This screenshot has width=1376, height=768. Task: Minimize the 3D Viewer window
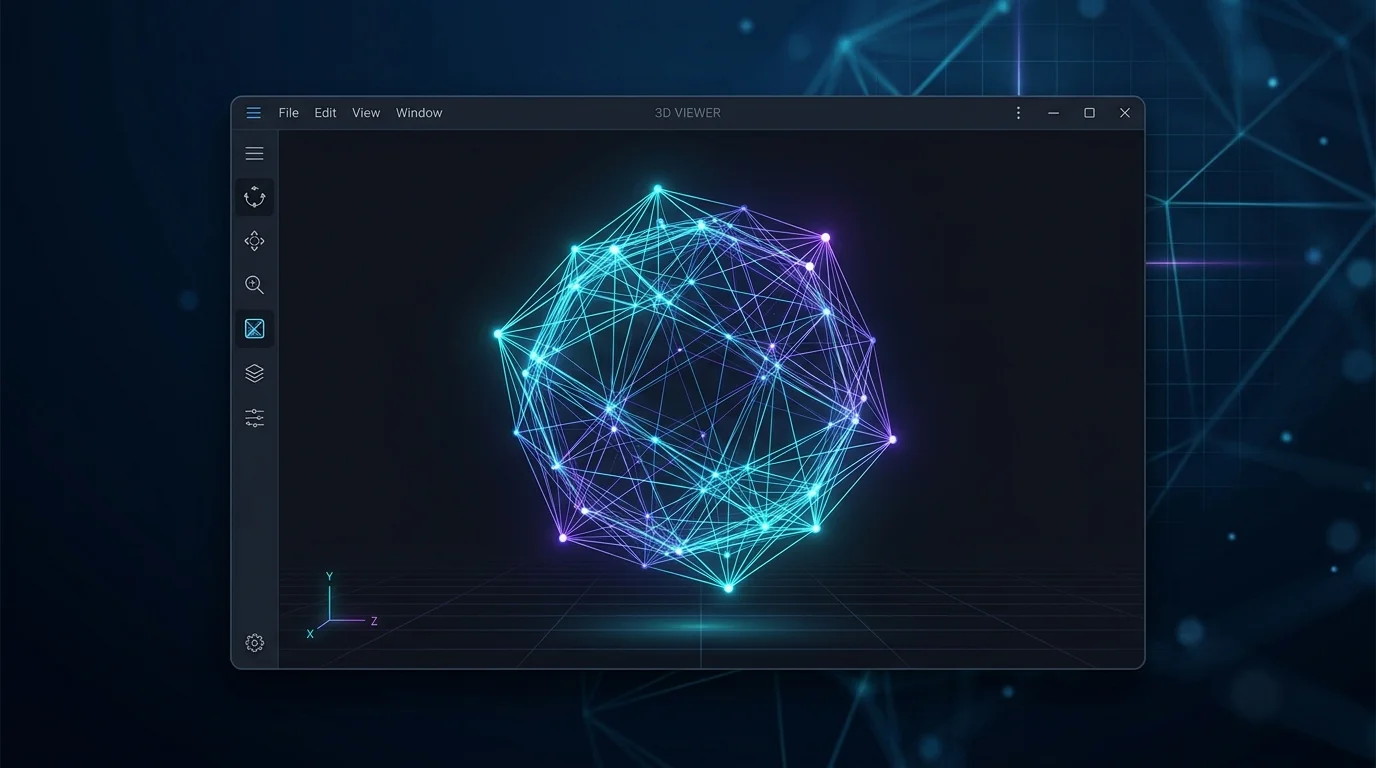point(1053,113)
